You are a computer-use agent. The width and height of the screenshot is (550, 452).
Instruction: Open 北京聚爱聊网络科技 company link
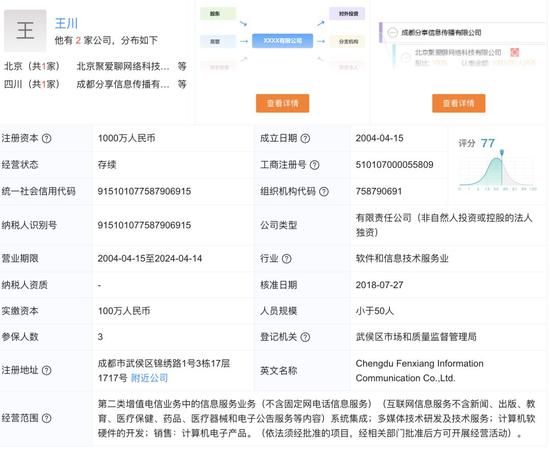[x=123, y=66]
